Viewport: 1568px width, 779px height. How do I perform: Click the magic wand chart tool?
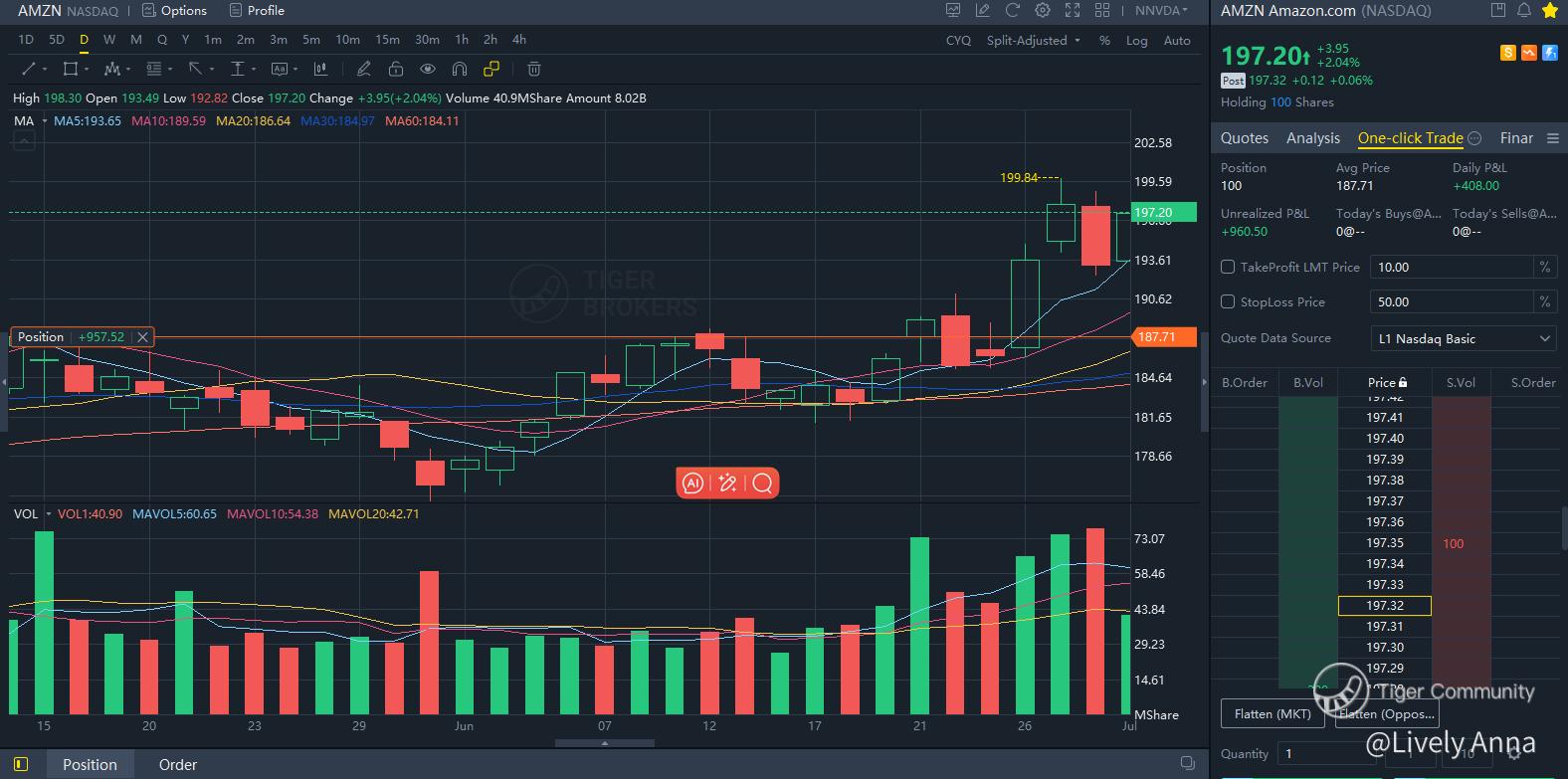coord(728,483)
